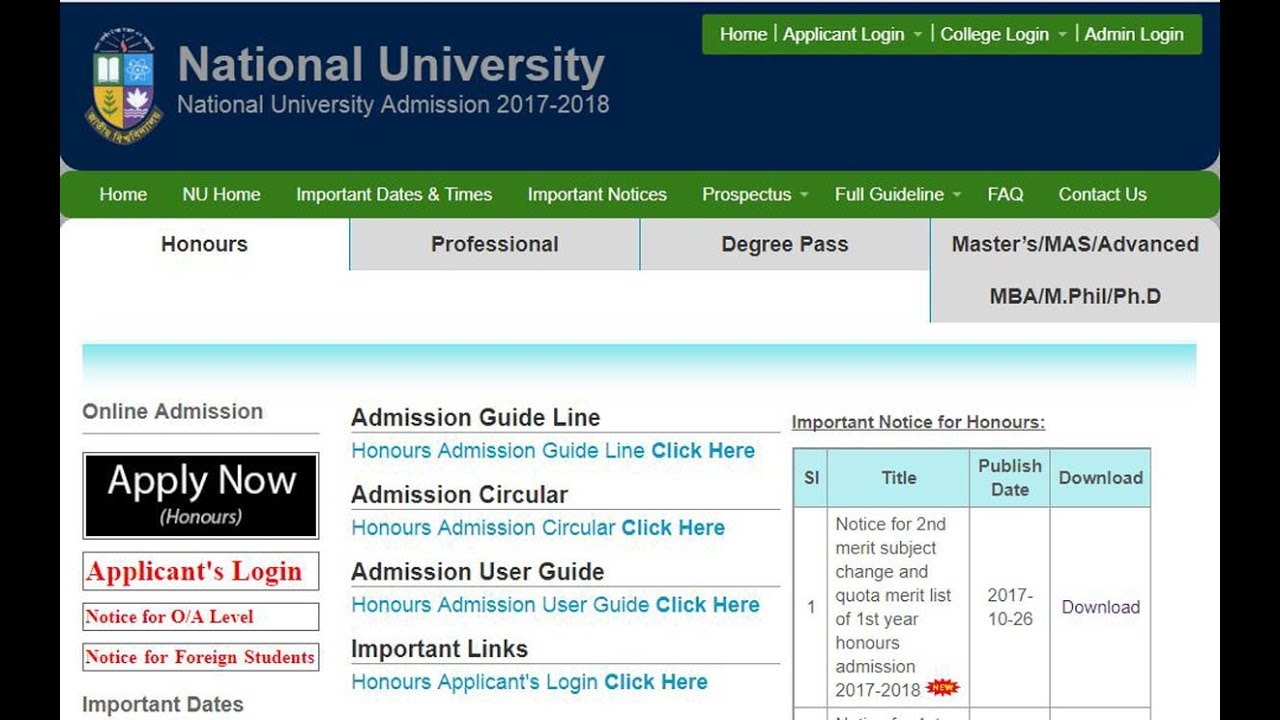This screenshot has height=720, width=1280.
Task: Click the Sl column header
Action: tap(811, 478)
